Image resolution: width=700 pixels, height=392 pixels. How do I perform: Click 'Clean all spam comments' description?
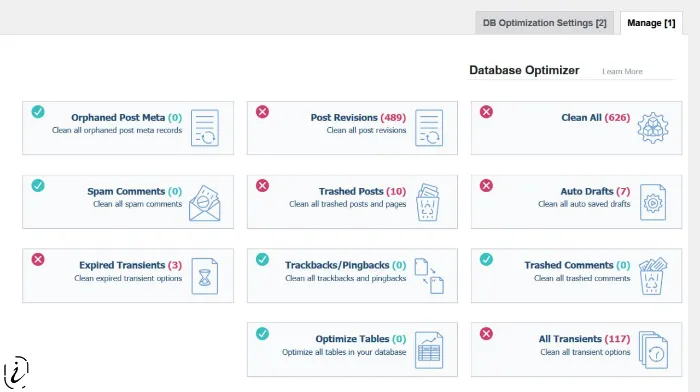click(x=138, y=204)
